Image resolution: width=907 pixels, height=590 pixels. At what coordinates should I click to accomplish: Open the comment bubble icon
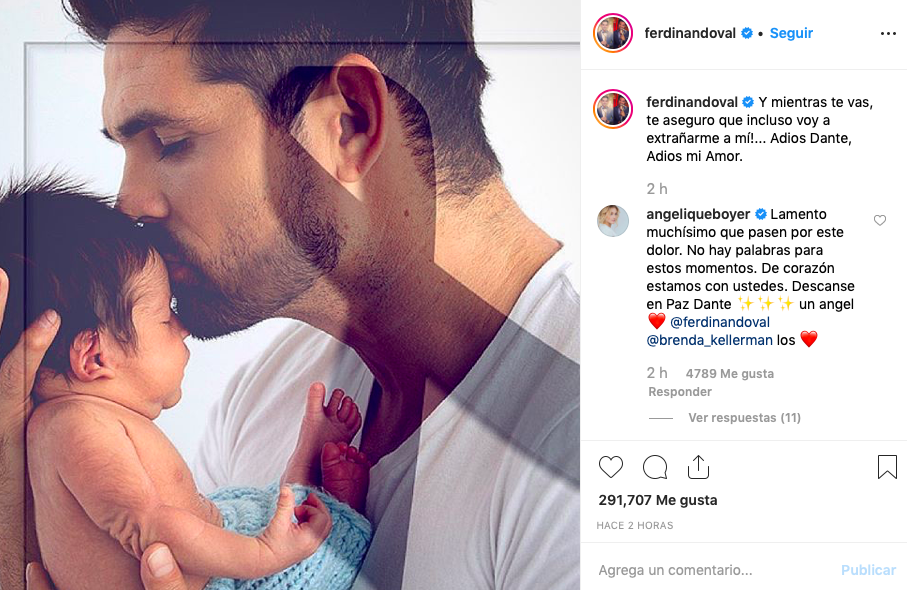[x=655, y=467]
